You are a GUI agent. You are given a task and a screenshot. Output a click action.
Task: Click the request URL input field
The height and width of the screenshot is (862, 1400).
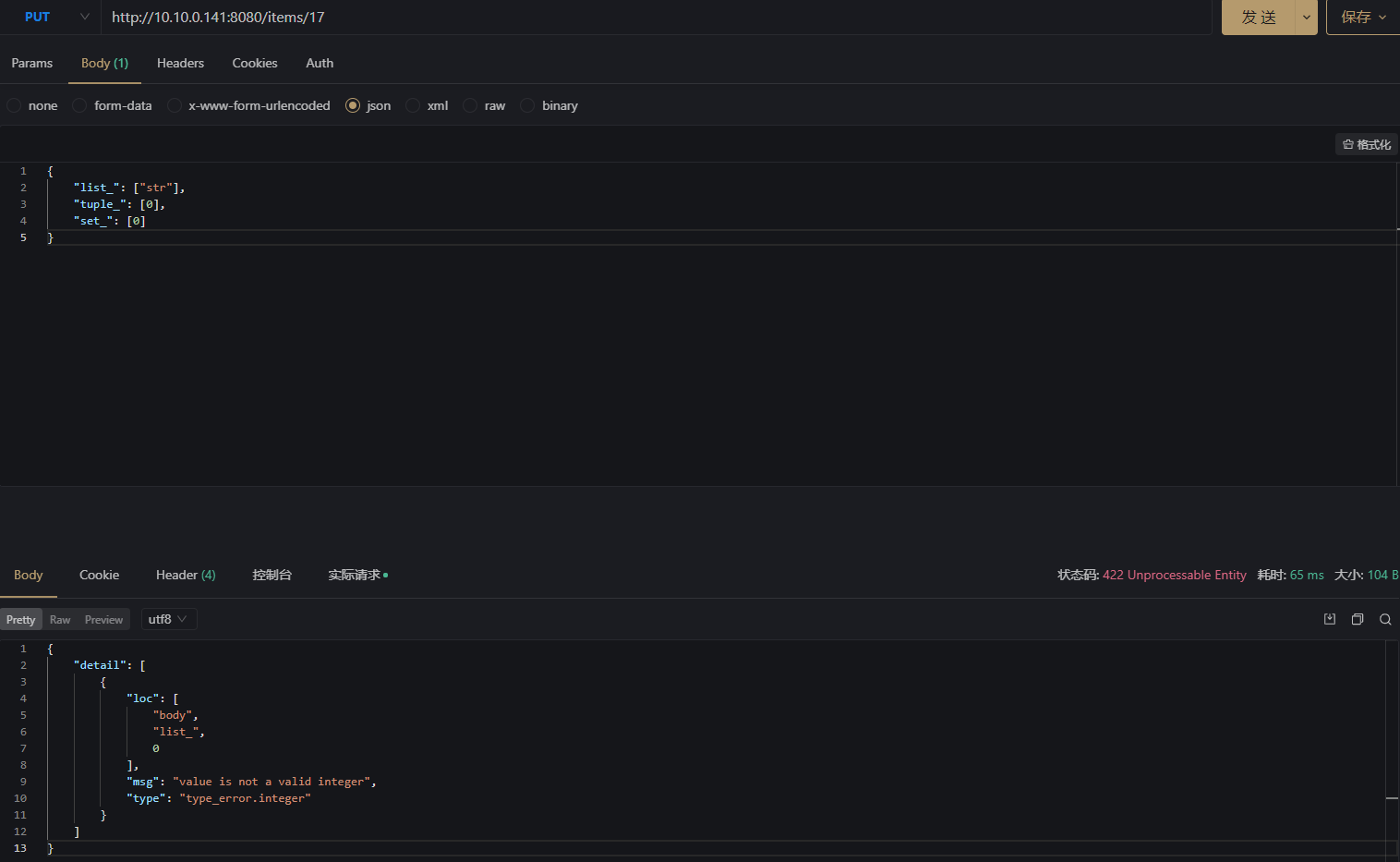point(646,17)
